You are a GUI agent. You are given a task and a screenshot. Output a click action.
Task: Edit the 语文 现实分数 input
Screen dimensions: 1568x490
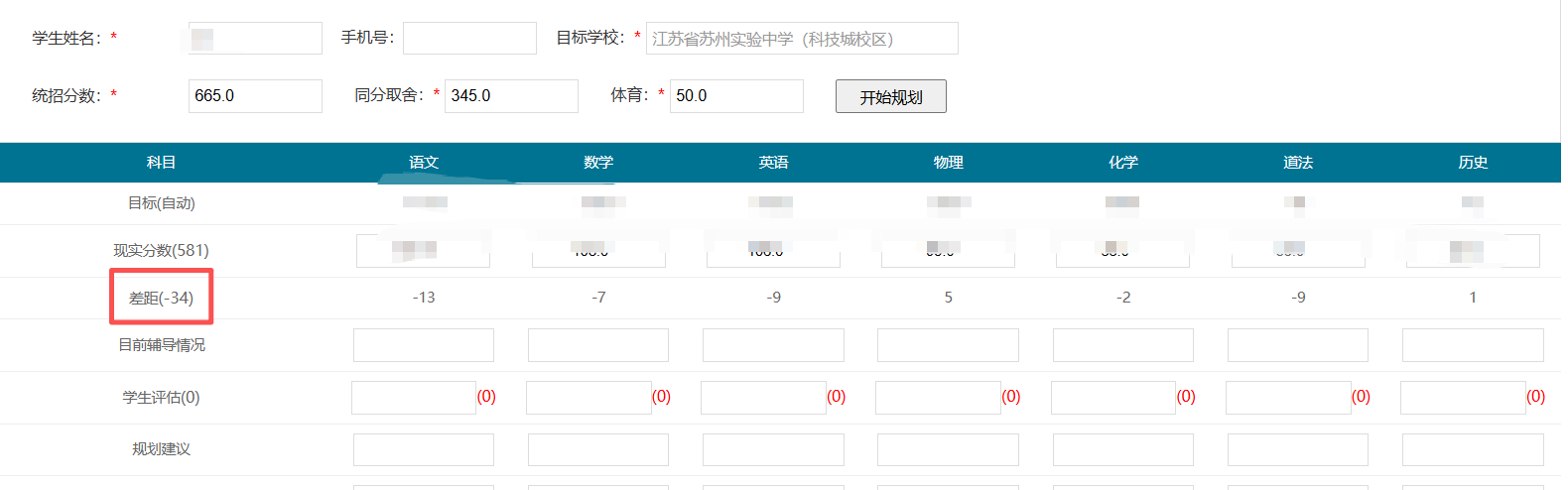coord(423,251)
